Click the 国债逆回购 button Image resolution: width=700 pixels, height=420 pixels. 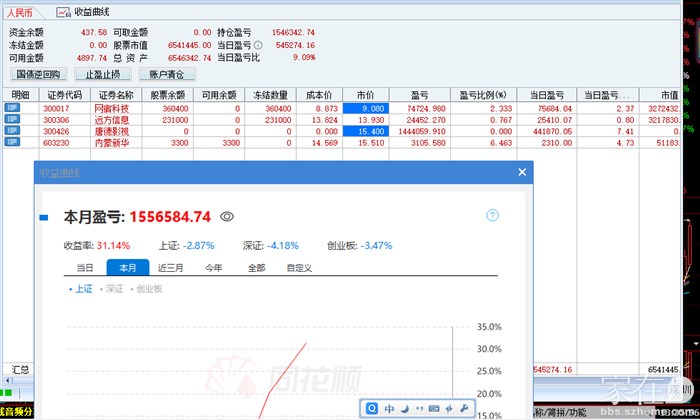click(x=39, y=74)
